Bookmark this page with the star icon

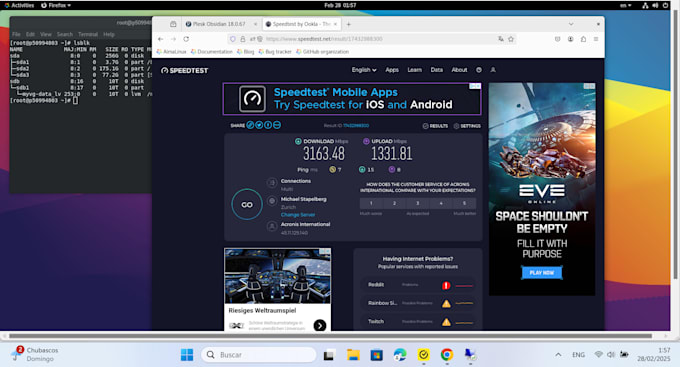511,39
